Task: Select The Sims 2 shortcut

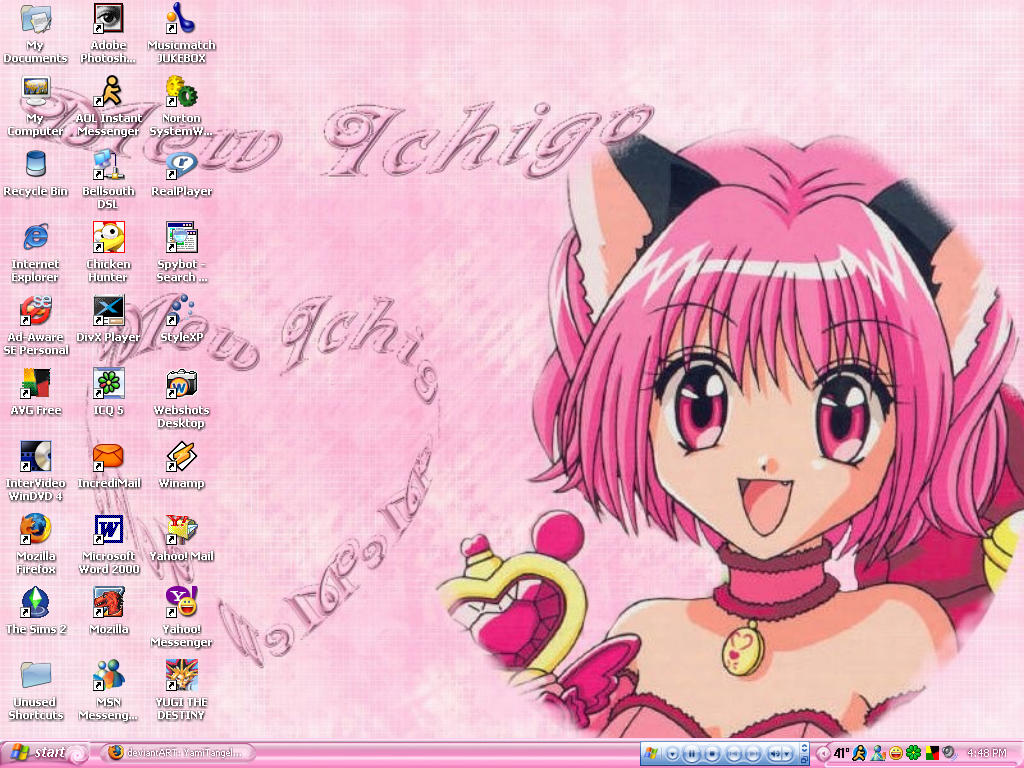Action: tap(35, 612)
